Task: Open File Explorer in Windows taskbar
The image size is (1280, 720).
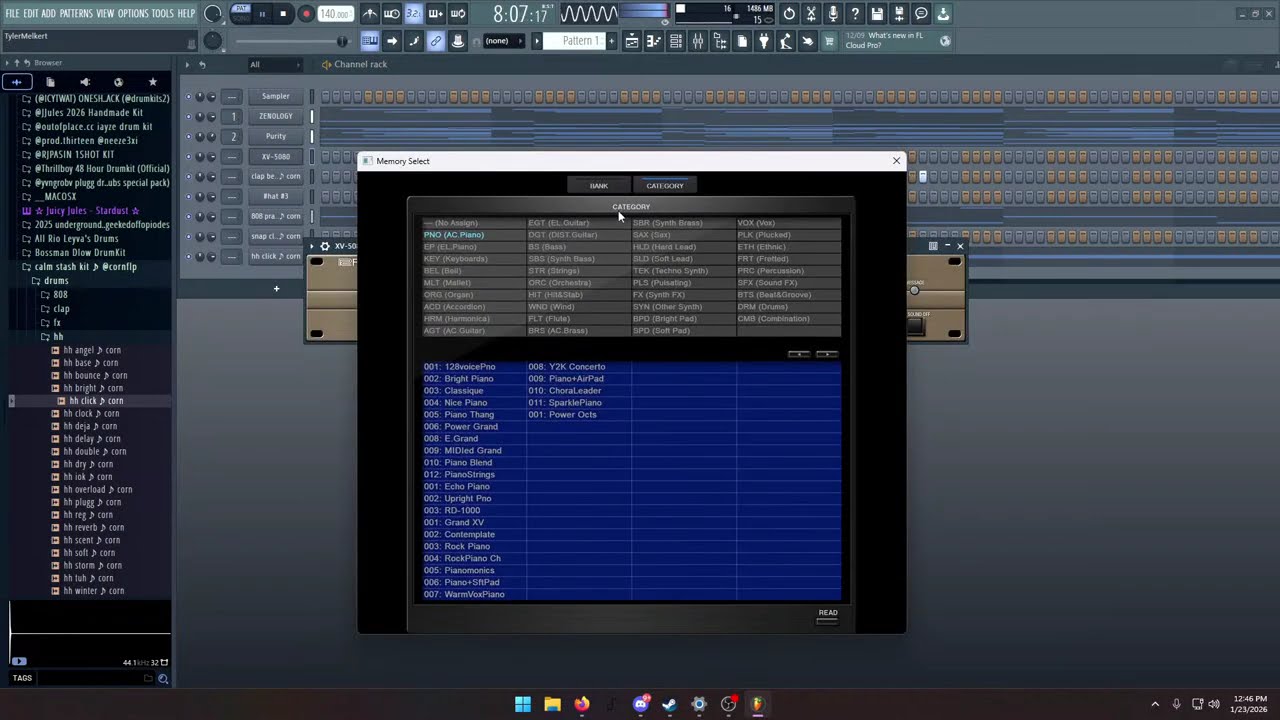Action: pos(552,704)
